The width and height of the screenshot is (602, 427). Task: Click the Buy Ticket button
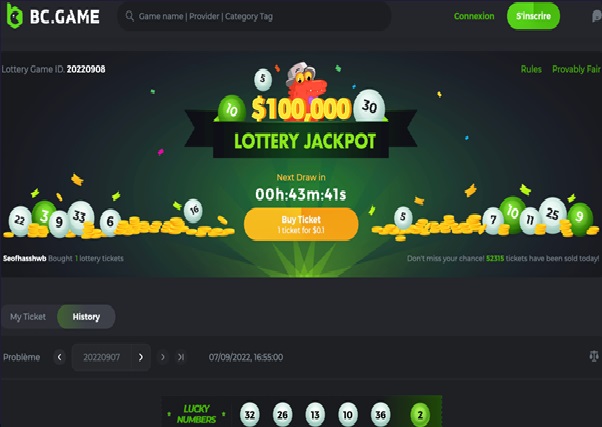tap(301, 225)
